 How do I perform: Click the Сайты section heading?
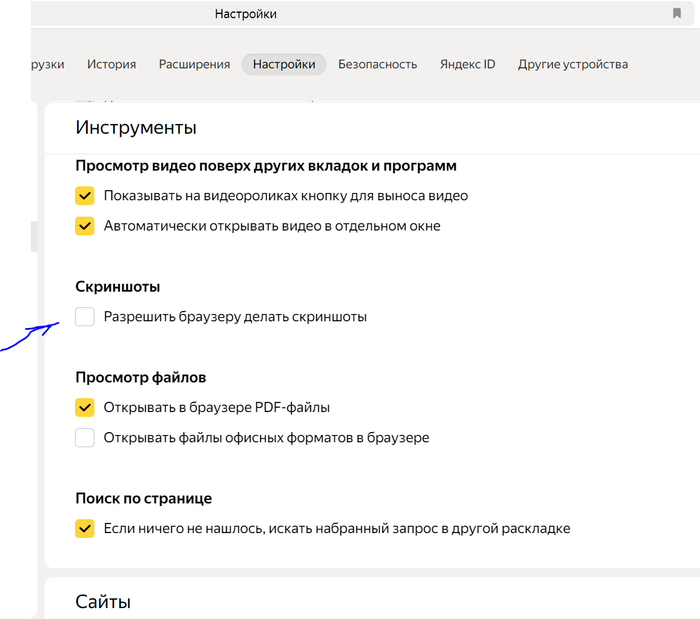click(x=103, y=601)
